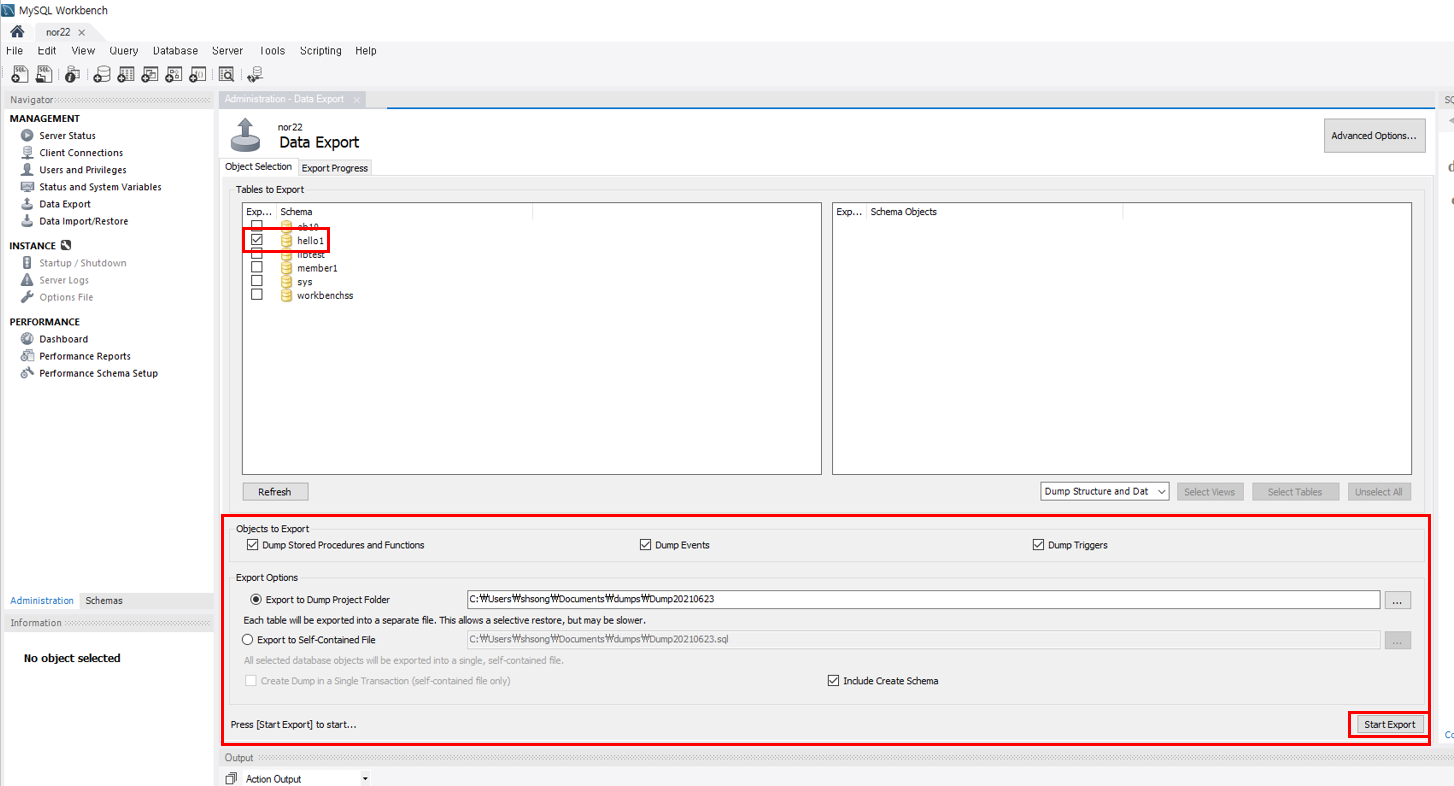The width and height of the screenshot is (1454, 786).
Task: Click the Action Output copy icon
Action: [231, 778]
